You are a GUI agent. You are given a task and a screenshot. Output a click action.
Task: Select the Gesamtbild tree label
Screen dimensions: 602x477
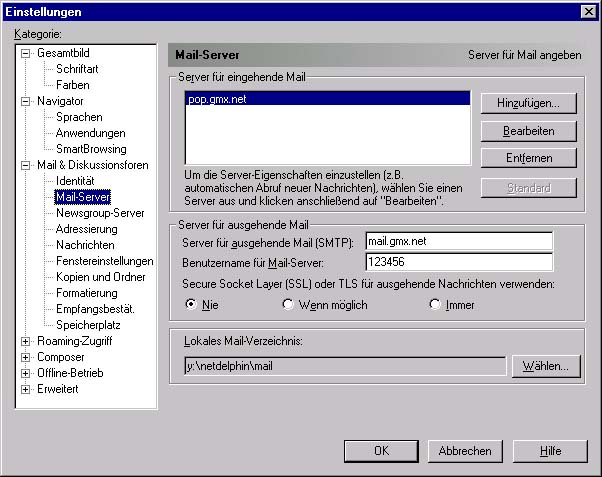coord(63,53)
